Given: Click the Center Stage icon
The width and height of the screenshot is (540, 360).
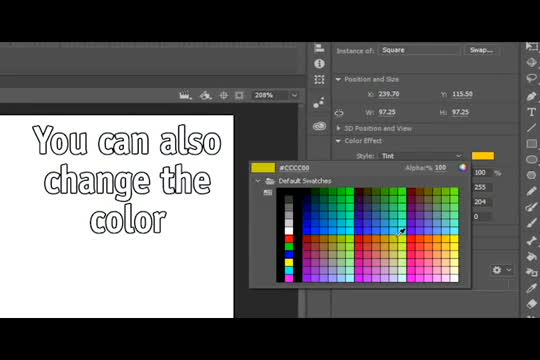Looking at the screenshot, I should pyautogui.click(x=224, y=95).
